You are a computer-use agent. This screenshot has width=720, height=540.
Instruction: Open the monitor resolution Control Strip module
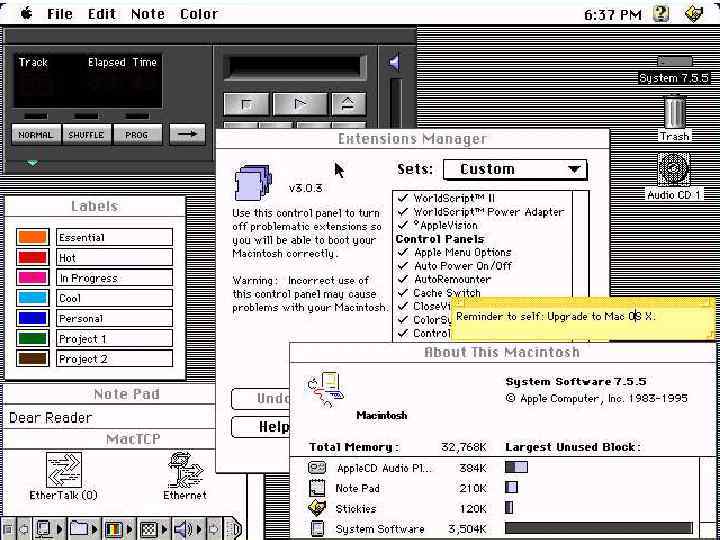pos(152,529)
